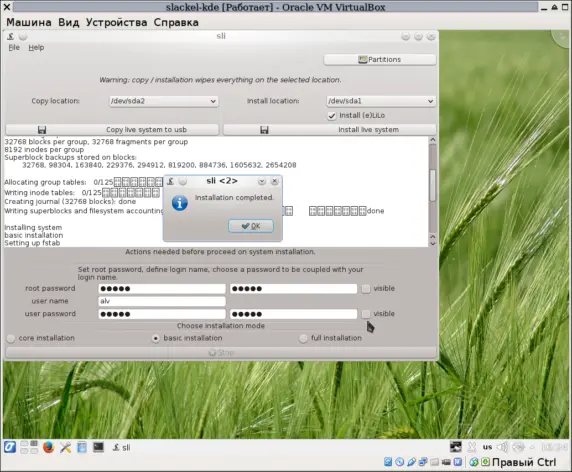The image size is (572, 472).
Task: Open the file manager panel icon
Action: [x=82, y=447]
